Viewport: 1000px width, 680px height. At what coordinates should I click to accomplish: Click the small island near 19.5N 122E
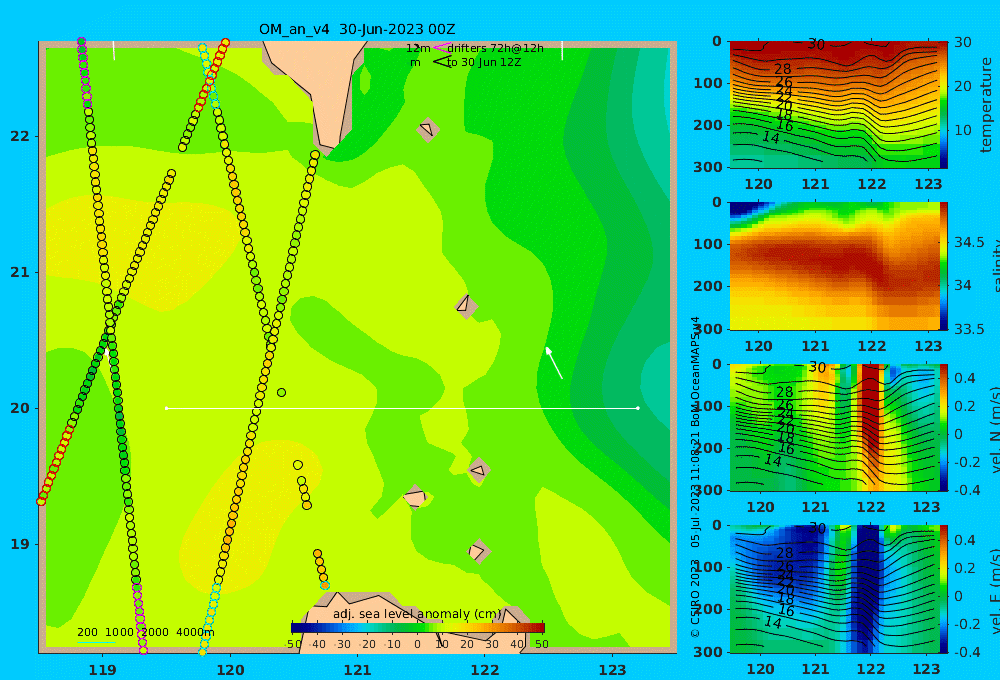[x=478, y=471]
